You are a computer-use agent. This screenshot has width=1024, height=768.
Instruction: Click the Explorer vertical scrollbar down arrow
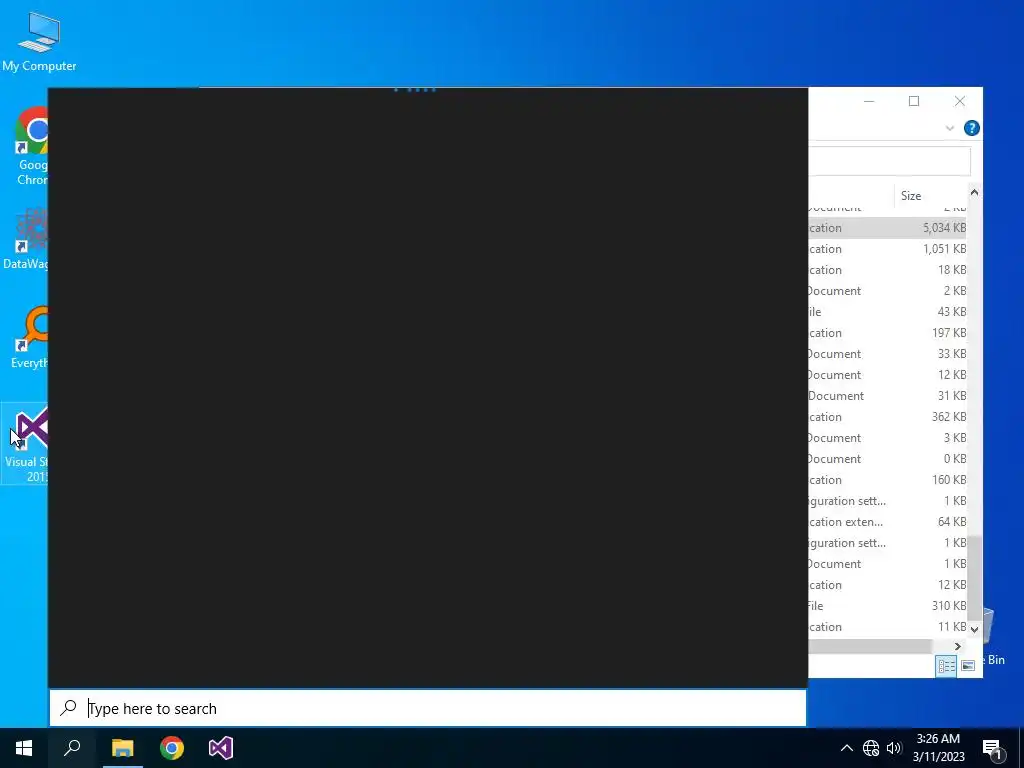pos(974,630)
